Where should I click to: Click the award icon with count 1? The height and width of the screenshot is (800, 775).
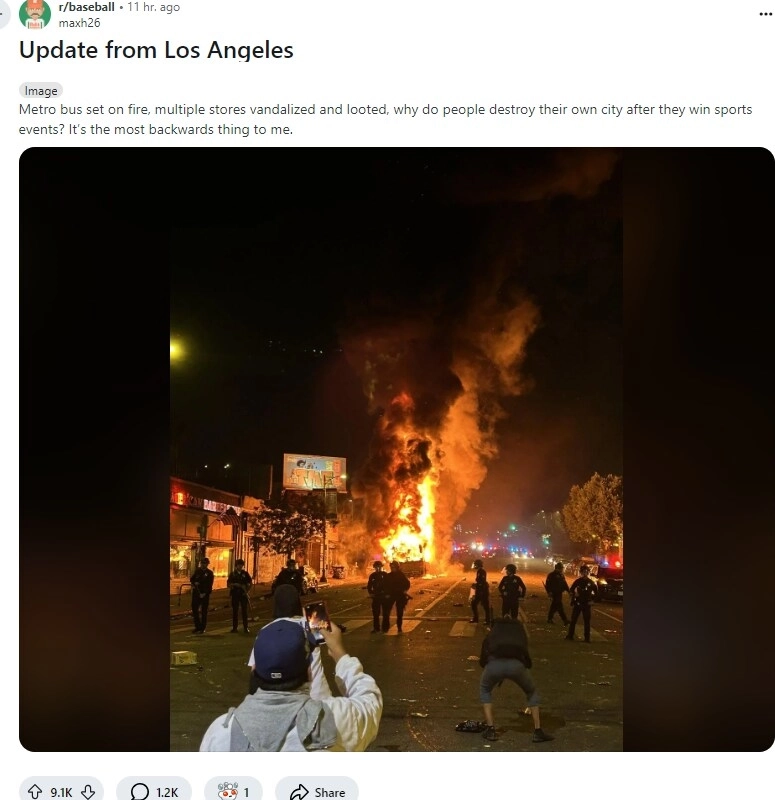tap(228, 791)
